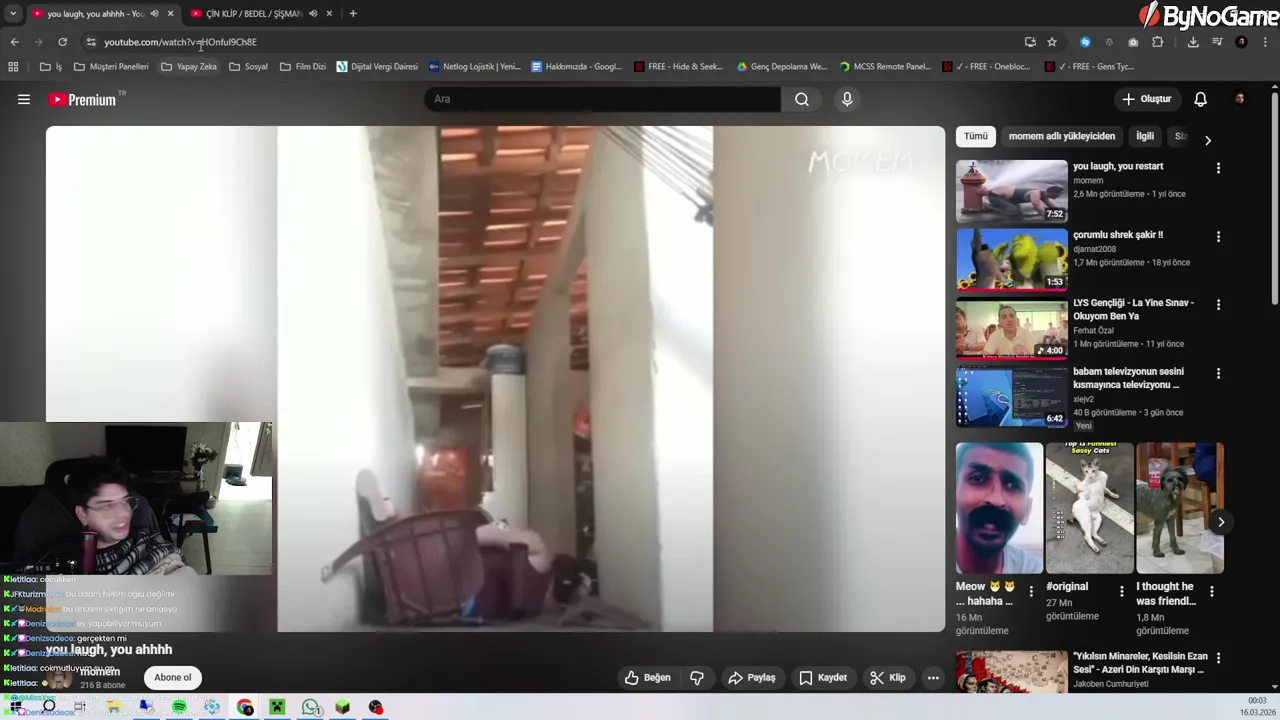The image size is (1280, 720).
Task: Open options for 'you laugh, you restart' video
Action: 1218,168
